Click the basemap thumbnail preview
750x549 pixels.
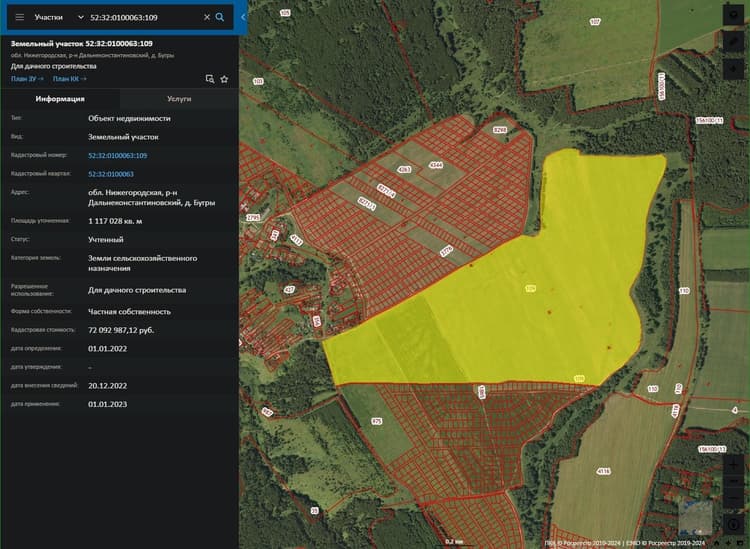696,517
